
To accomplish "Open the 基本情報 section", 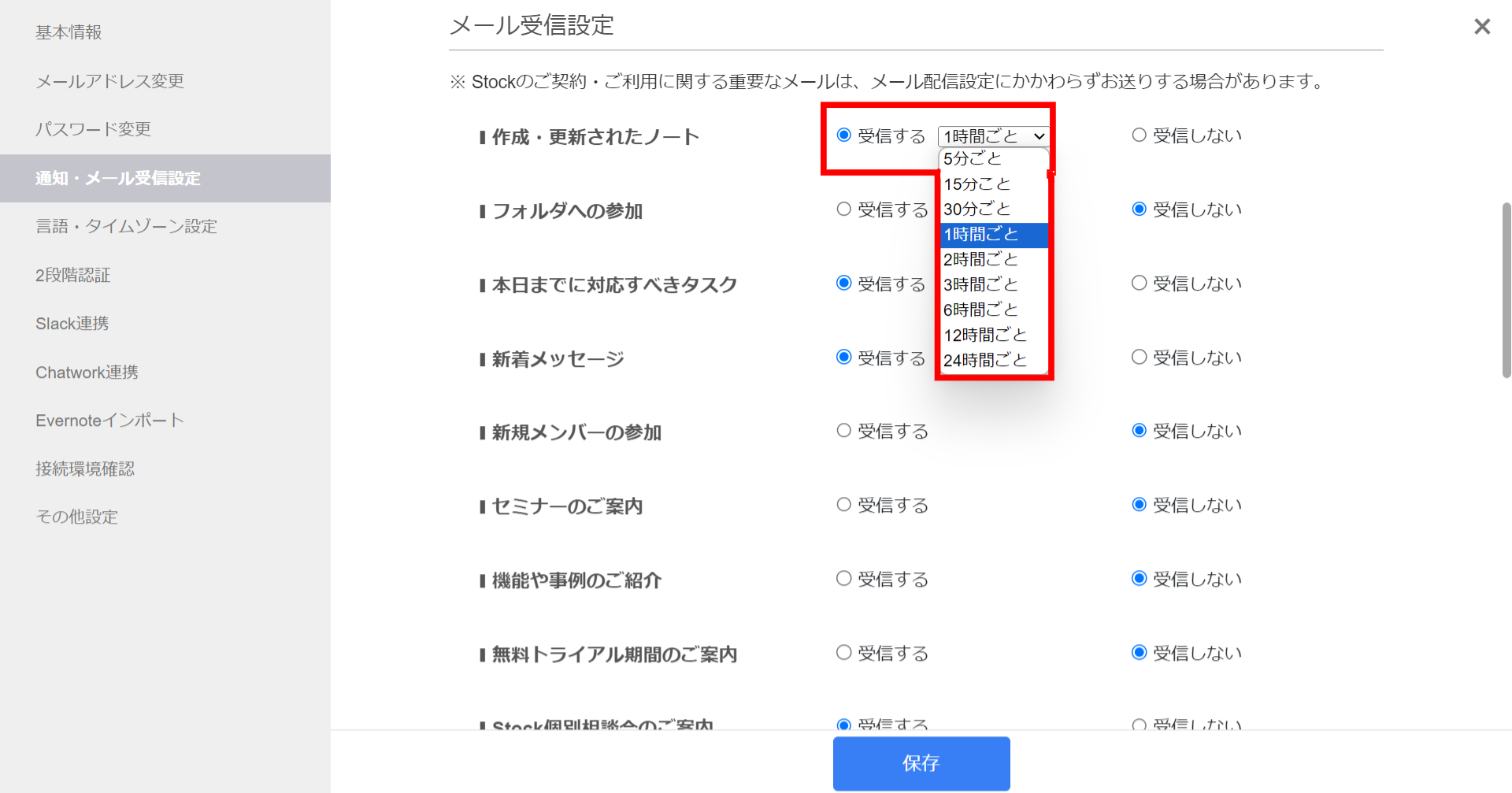I will [x=68, y=32].
